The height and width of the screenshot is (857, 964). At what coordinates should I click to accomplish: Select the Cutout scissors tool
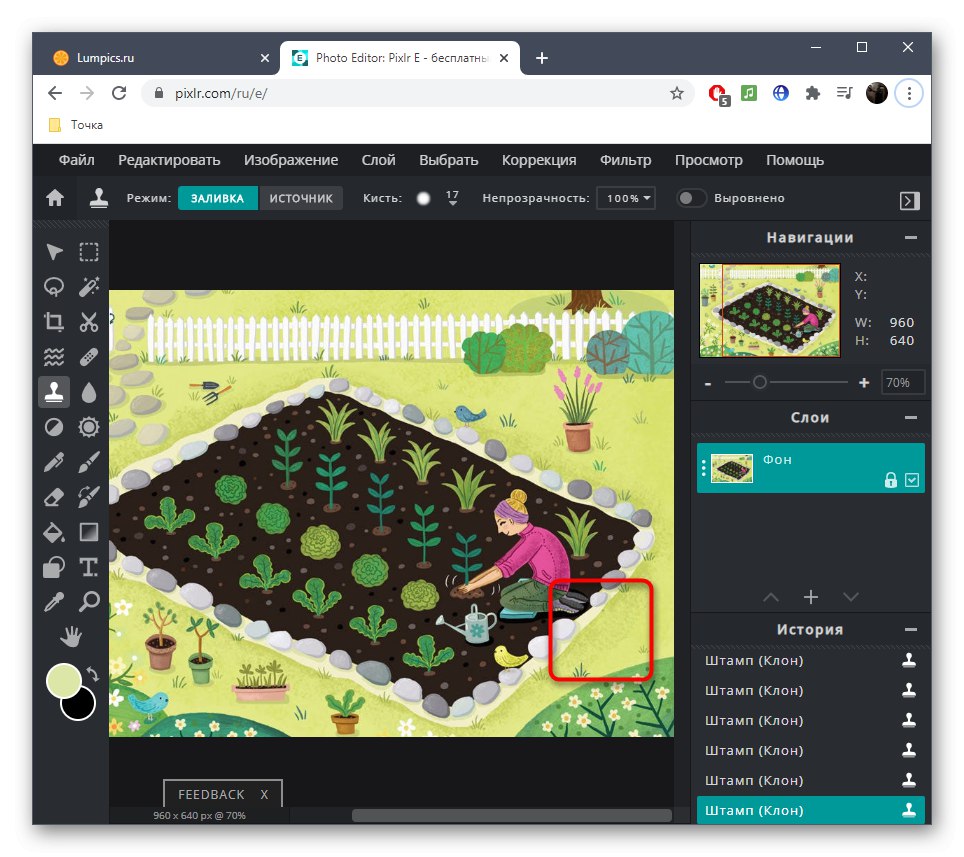point(89,322)
